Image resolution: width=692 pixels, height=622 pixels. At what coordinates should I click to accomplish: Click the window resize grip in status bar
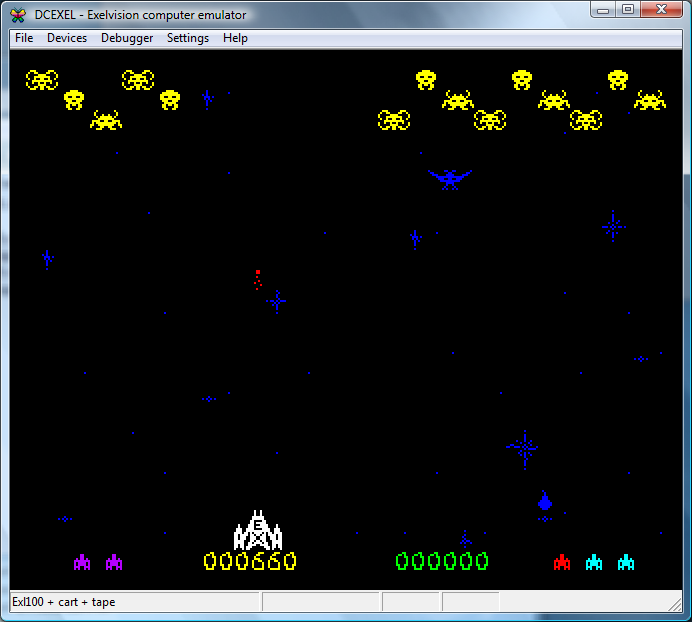[675, 604]
